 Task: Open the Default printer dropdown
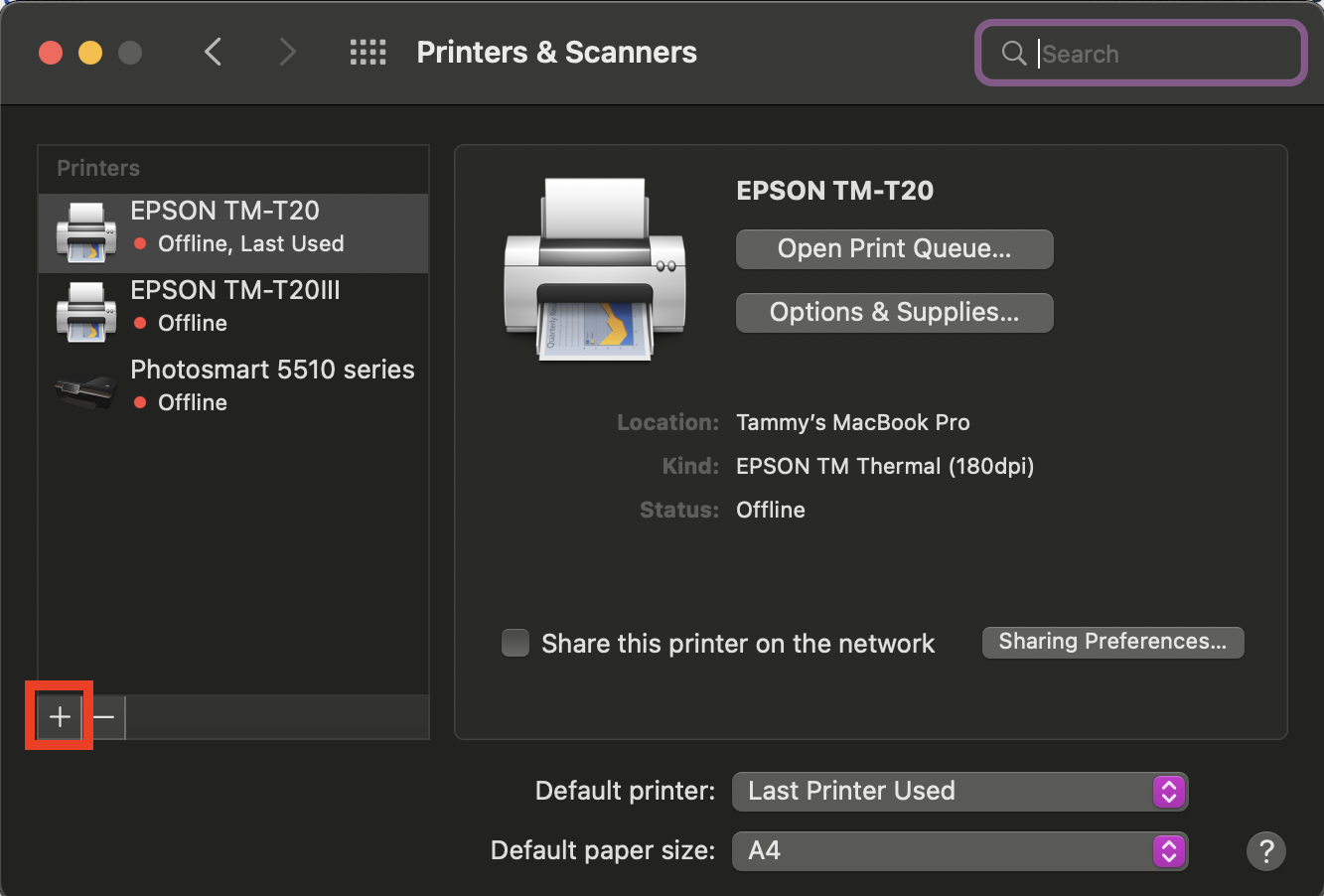pos(959,792)
